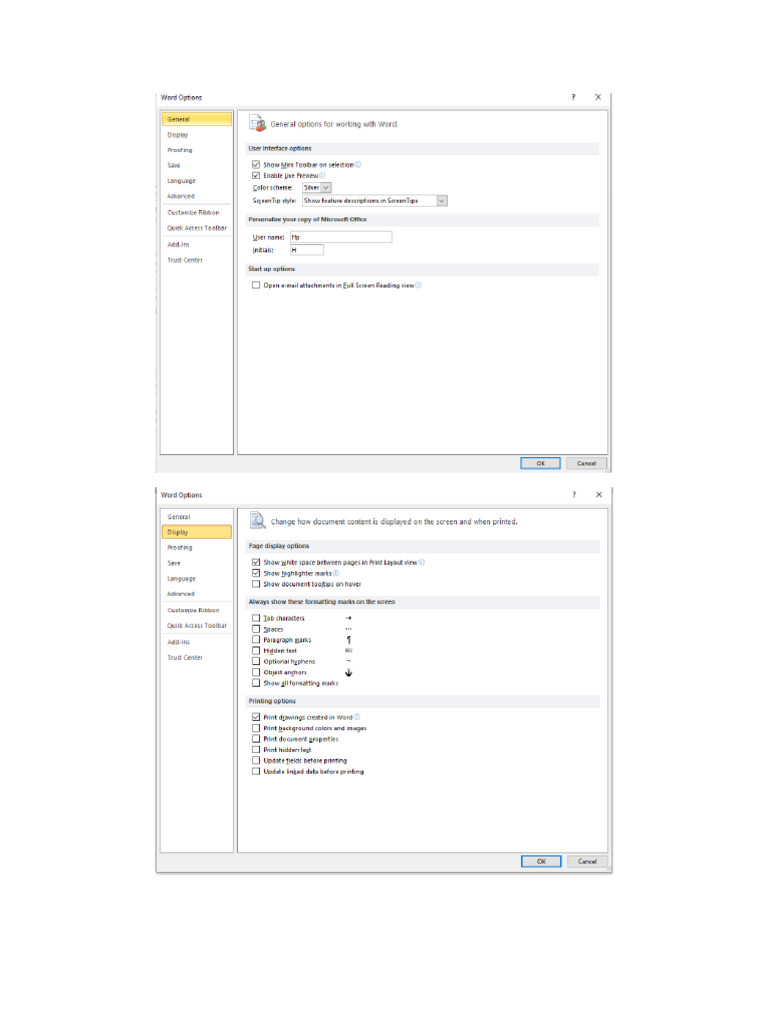Click info icon beside Print drawings created in Word

(x=357, y=717)
